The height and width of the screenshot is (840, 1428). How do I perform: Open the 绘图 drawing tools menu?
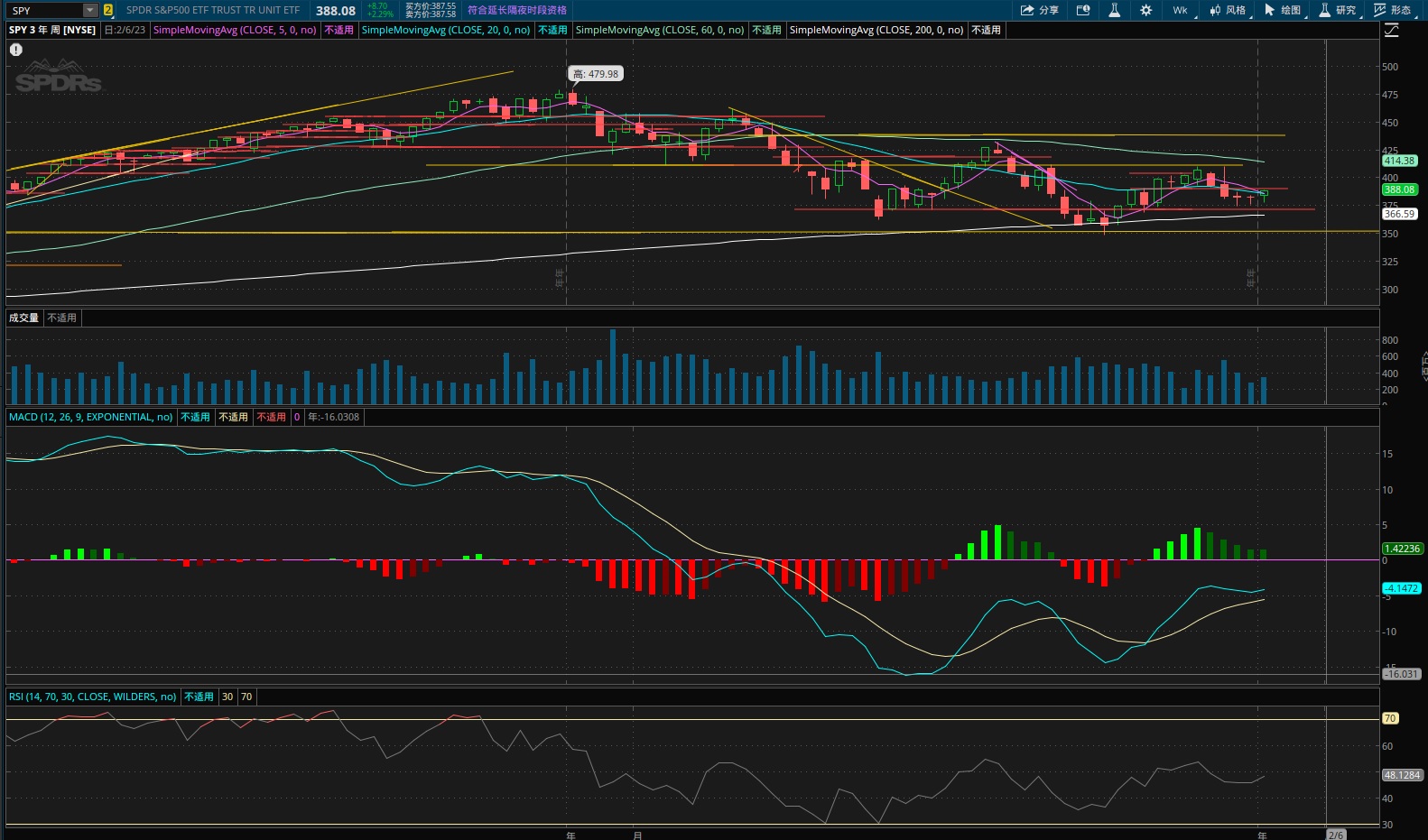(1284, 11)
